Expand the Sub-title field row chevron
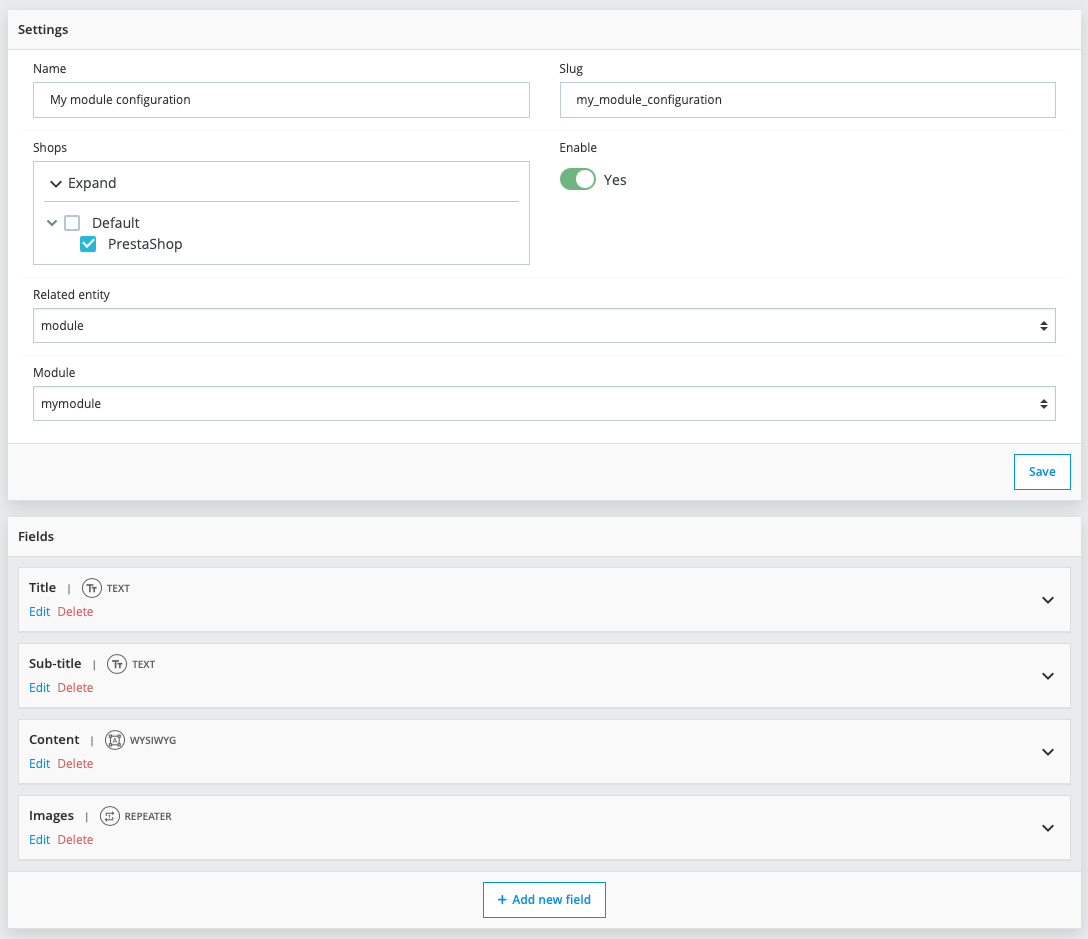Screen dimensions: 1088x939 [1048, 676]
